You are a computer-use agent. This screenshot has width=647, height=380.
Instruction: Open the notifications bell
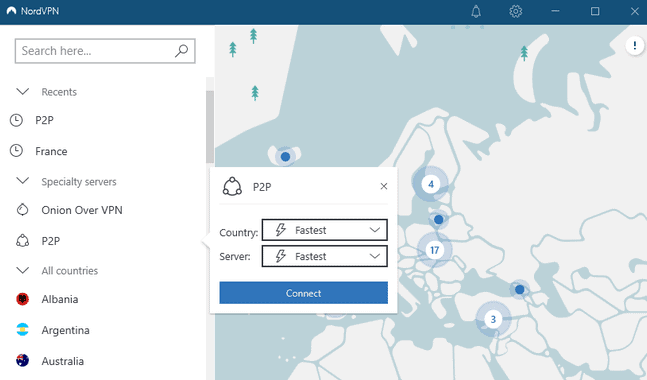(476, 11)
